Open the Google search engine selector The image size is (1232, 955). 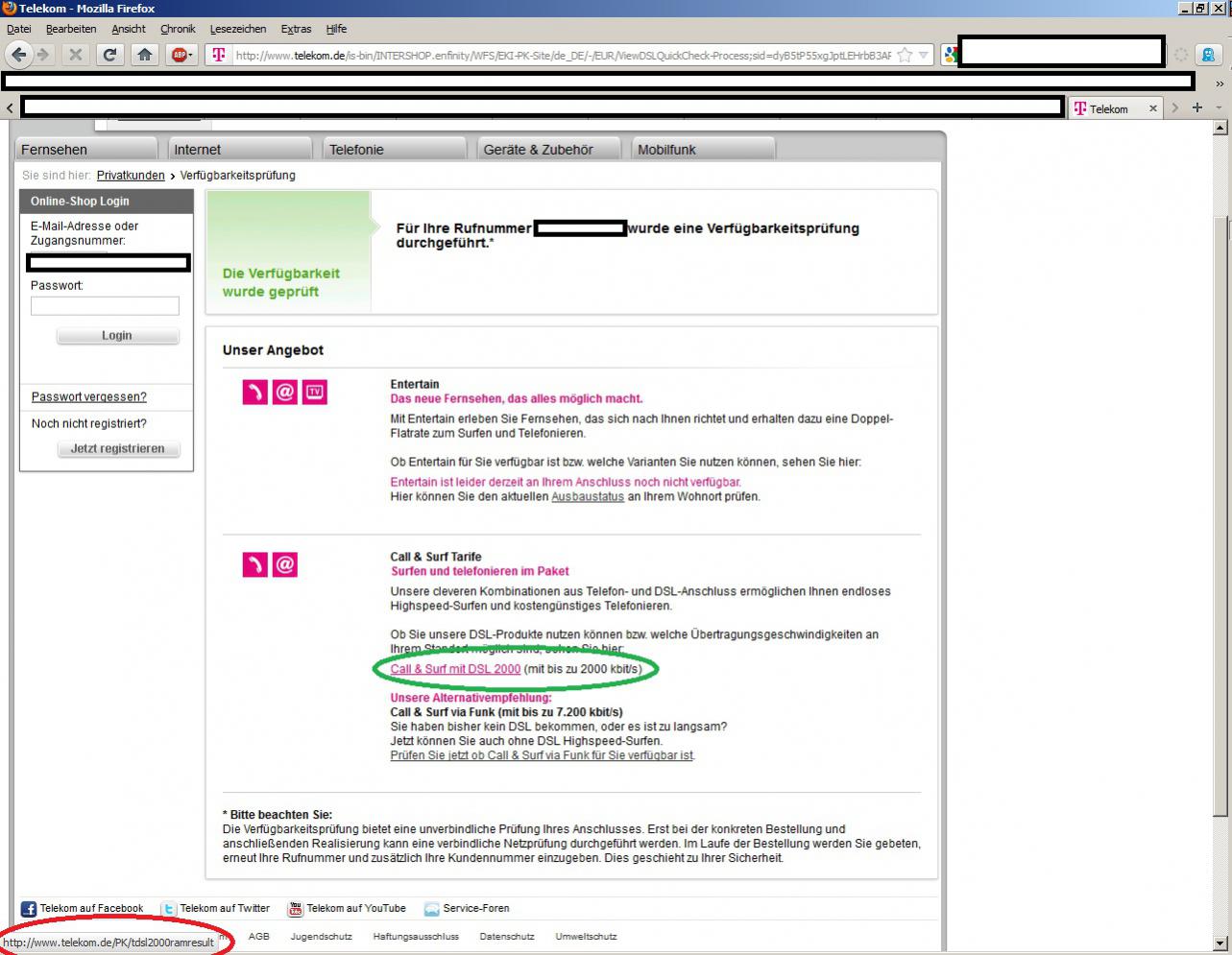(x=951, y=55)
